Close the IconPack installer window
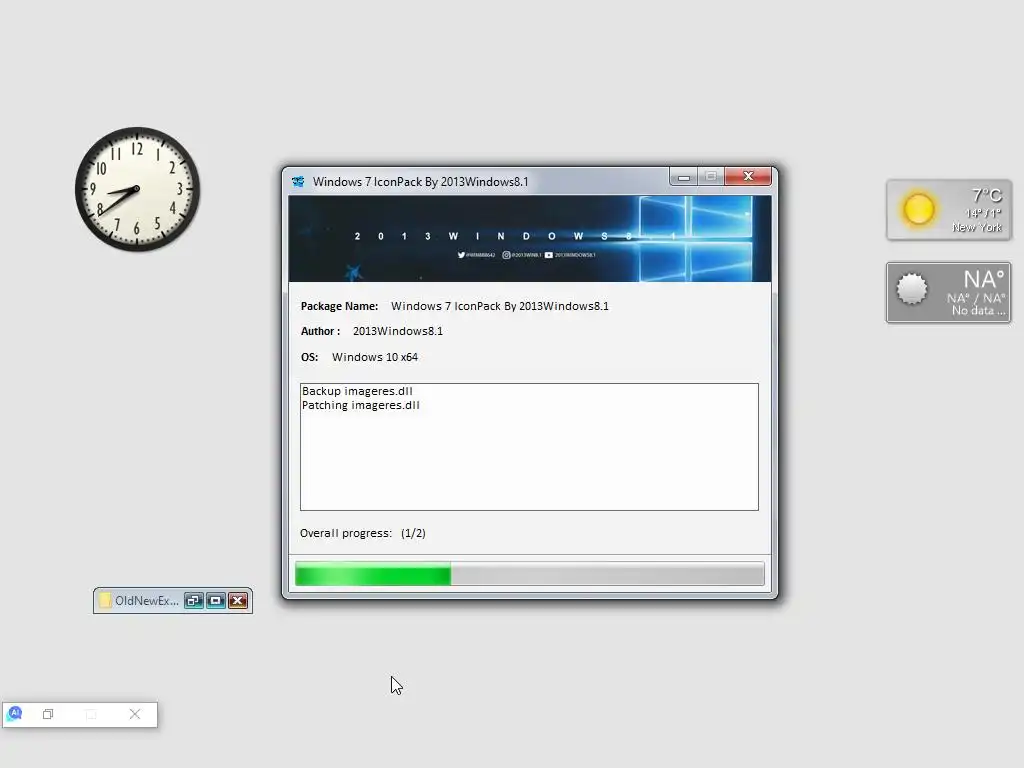Viewport: 1024px width, 768px height. pyautogui.click(x=748, y=176)
